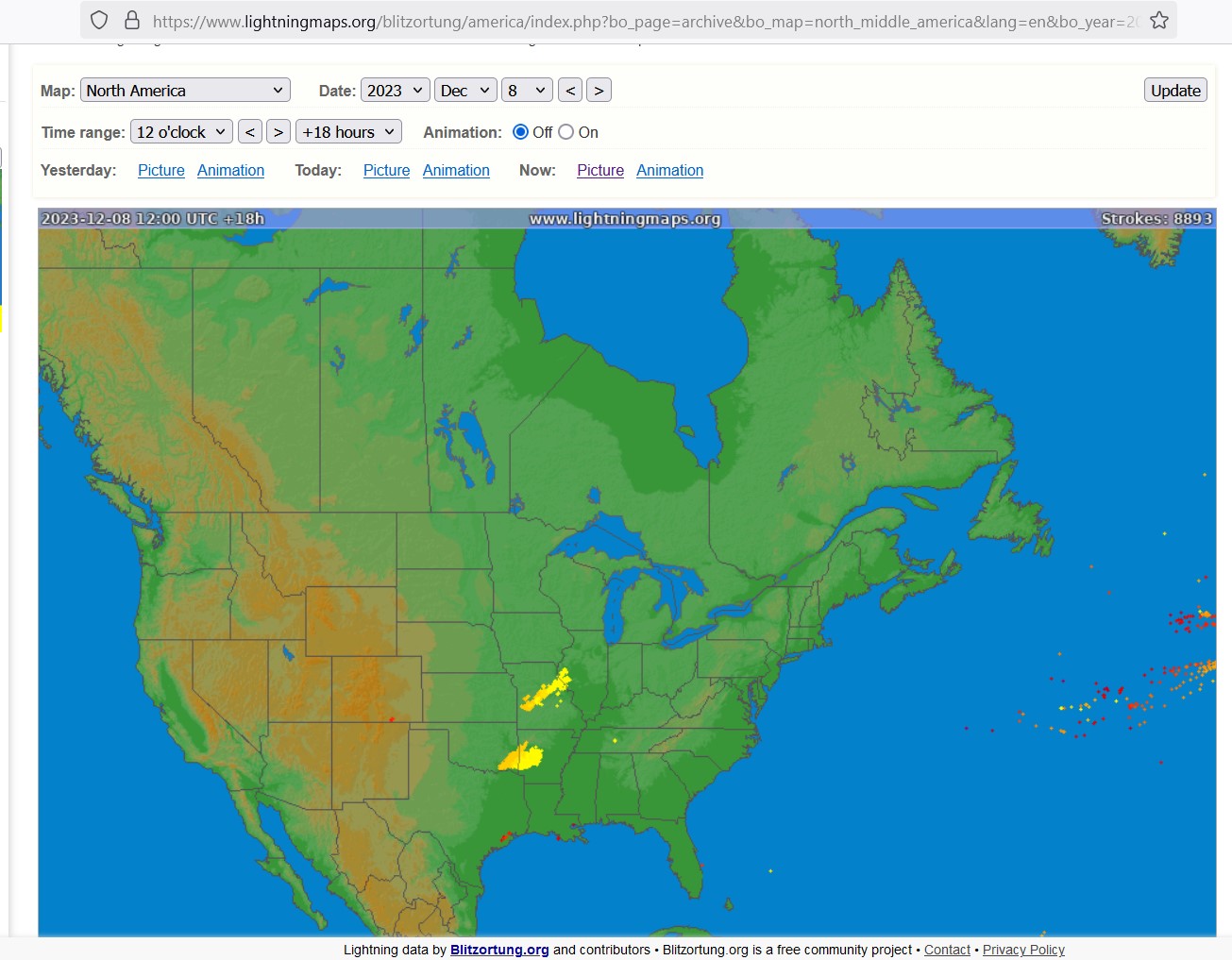Expand the +18 hours duration dropdown
Screen dimensions: 1232x960
348,132
